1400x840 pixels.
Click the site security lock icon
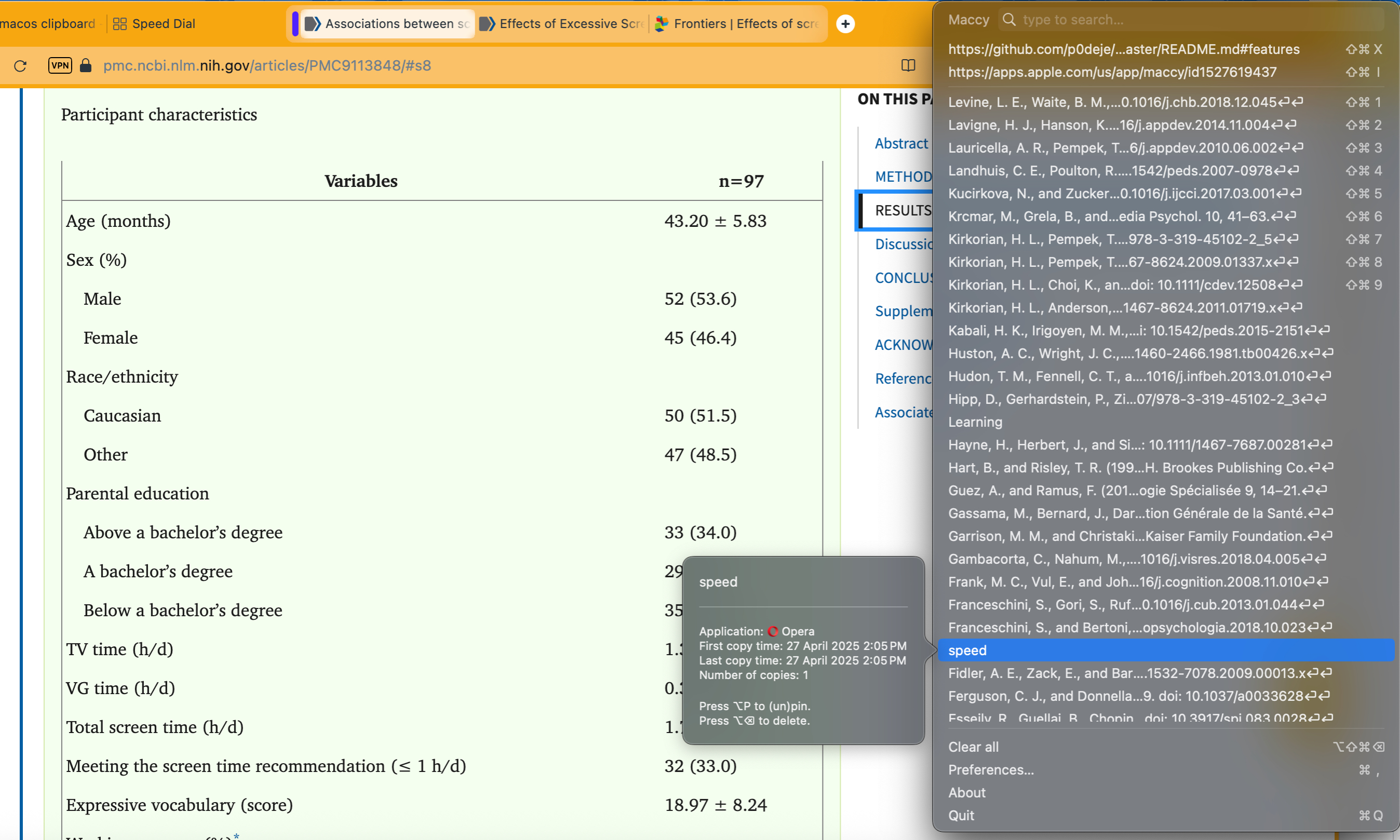pos(86,65)
